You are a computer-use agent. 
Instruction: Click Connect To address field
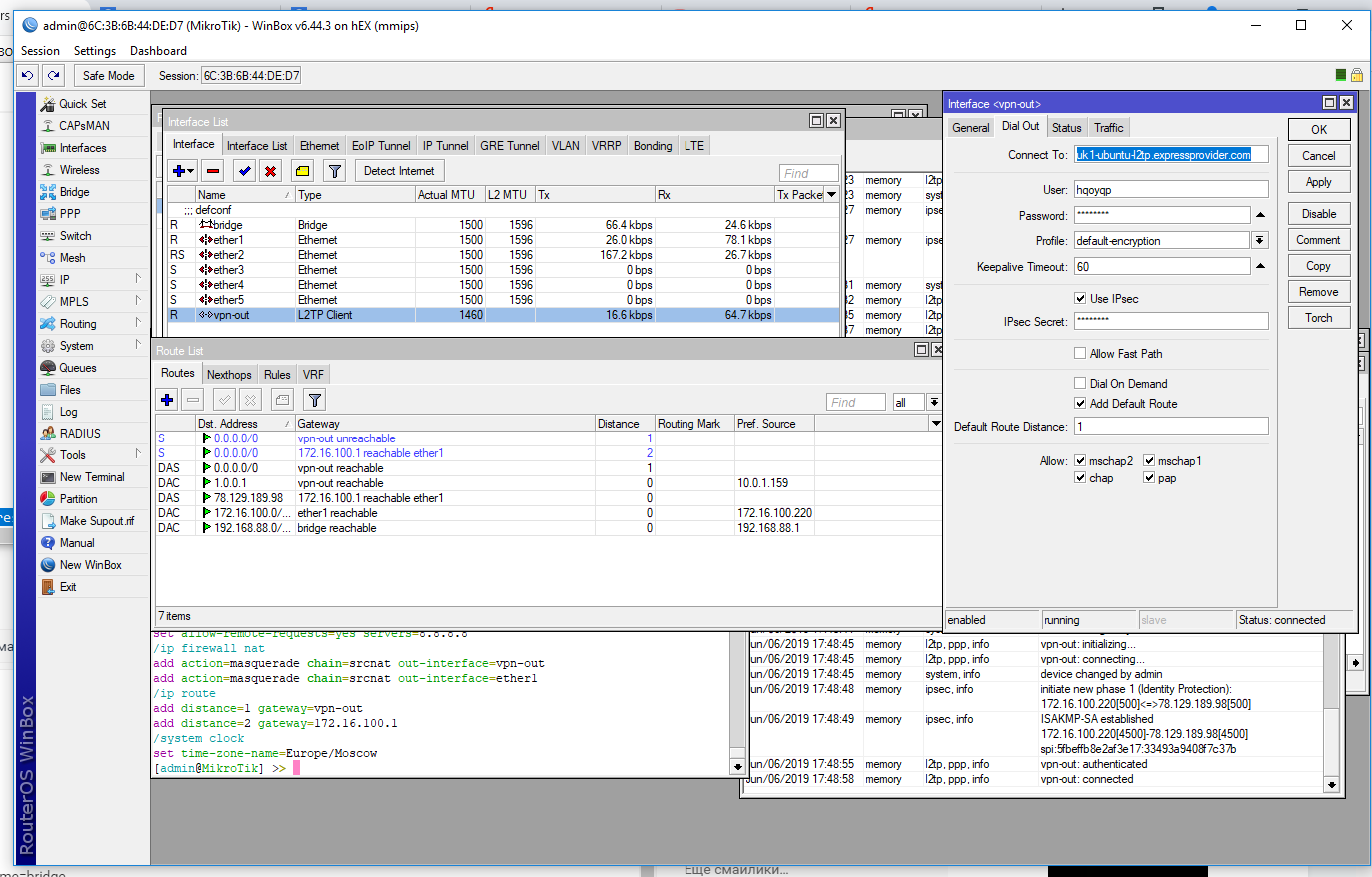point(1171,155)
